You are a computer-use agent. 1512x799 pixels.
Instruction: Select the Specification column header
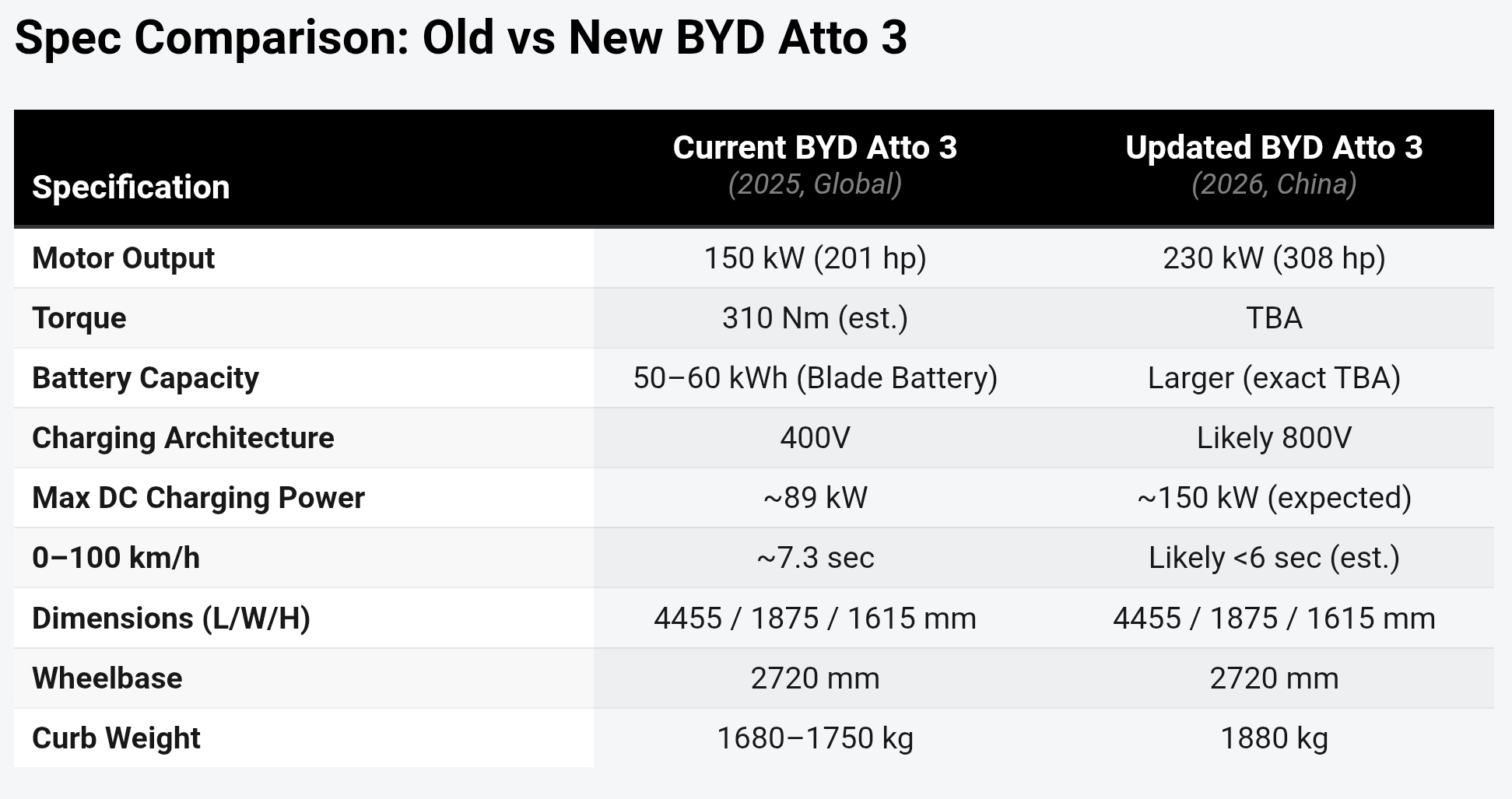tap(131, 187)
